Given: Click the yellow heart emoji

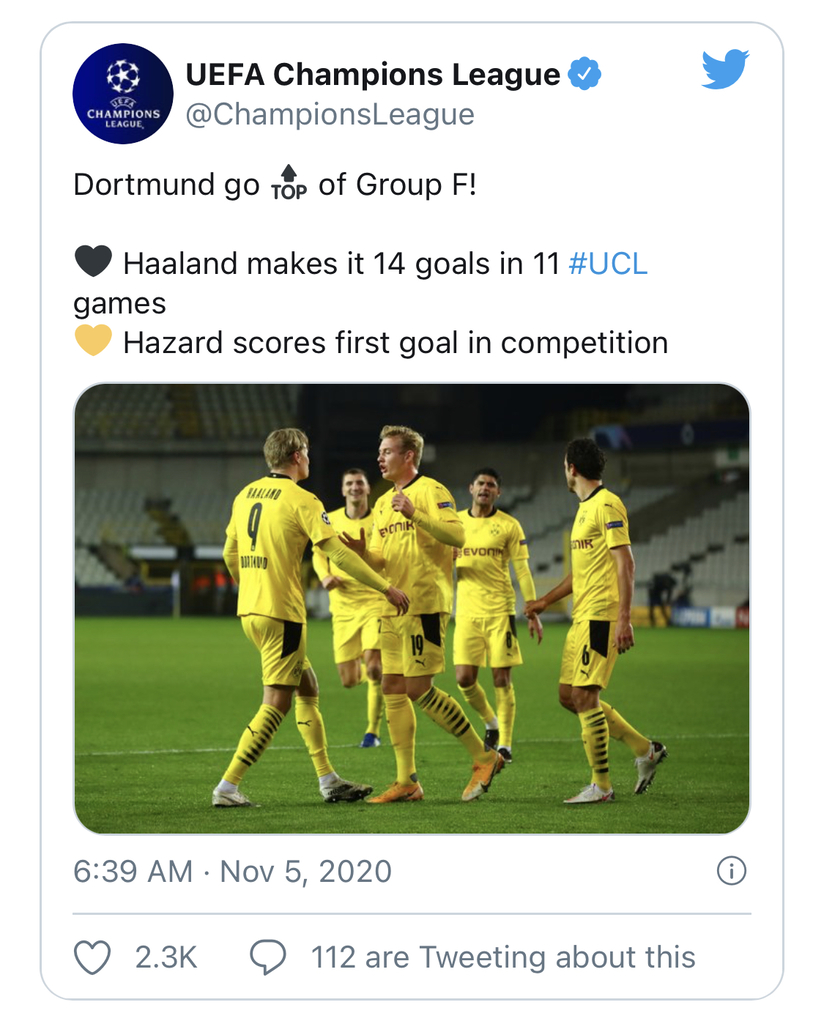Looking at the screenshot, I should (93, 341).
